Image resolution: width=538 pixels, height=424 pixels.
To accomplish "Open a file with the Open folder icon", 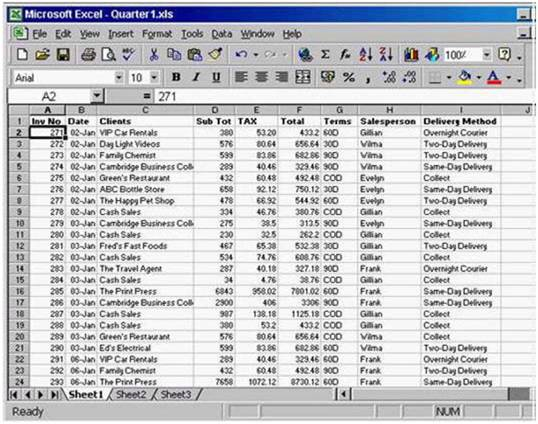I will point(43,55).
